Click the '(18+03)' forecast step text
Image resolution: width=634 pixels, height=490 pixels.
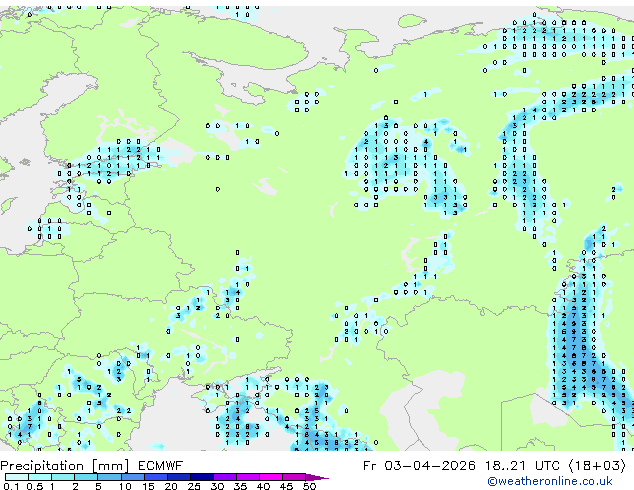pyautogui.click(x=597, y=466)
